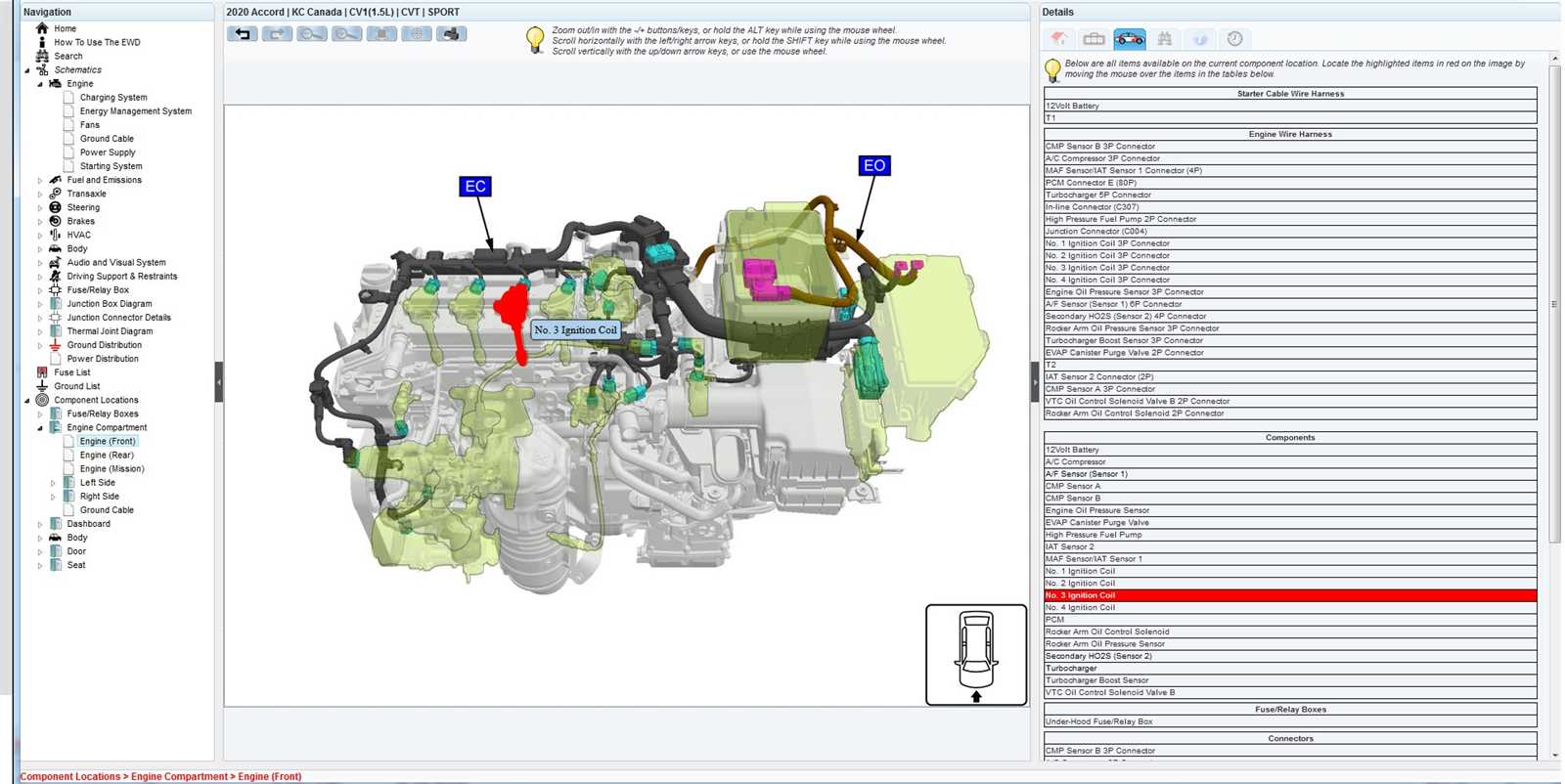Open Starting System schematic
This screenshot has height=784, width=1565.
click(x=111, y=166)
